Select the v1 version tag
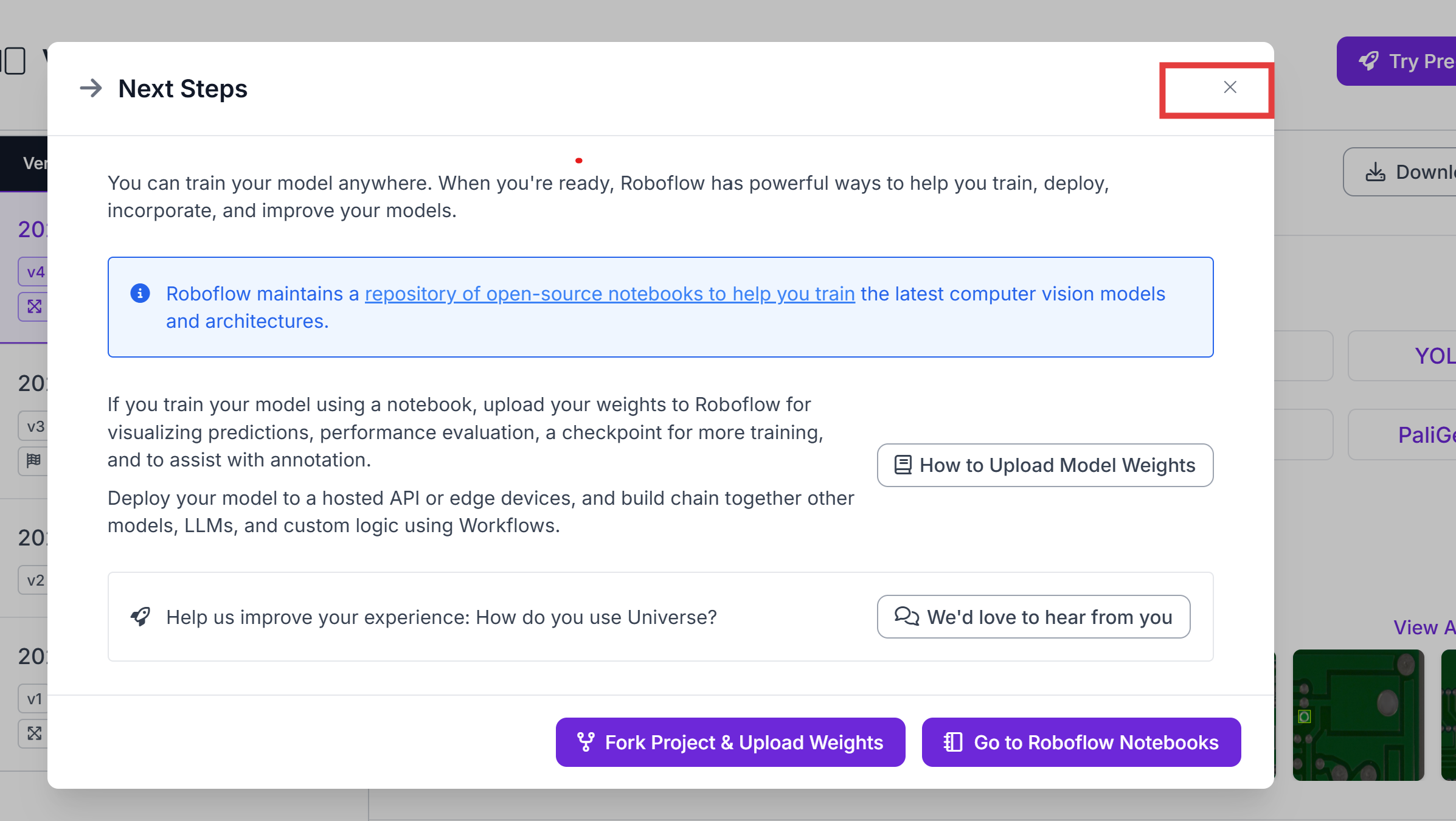The image size is (1456, 821). [35, 699]
